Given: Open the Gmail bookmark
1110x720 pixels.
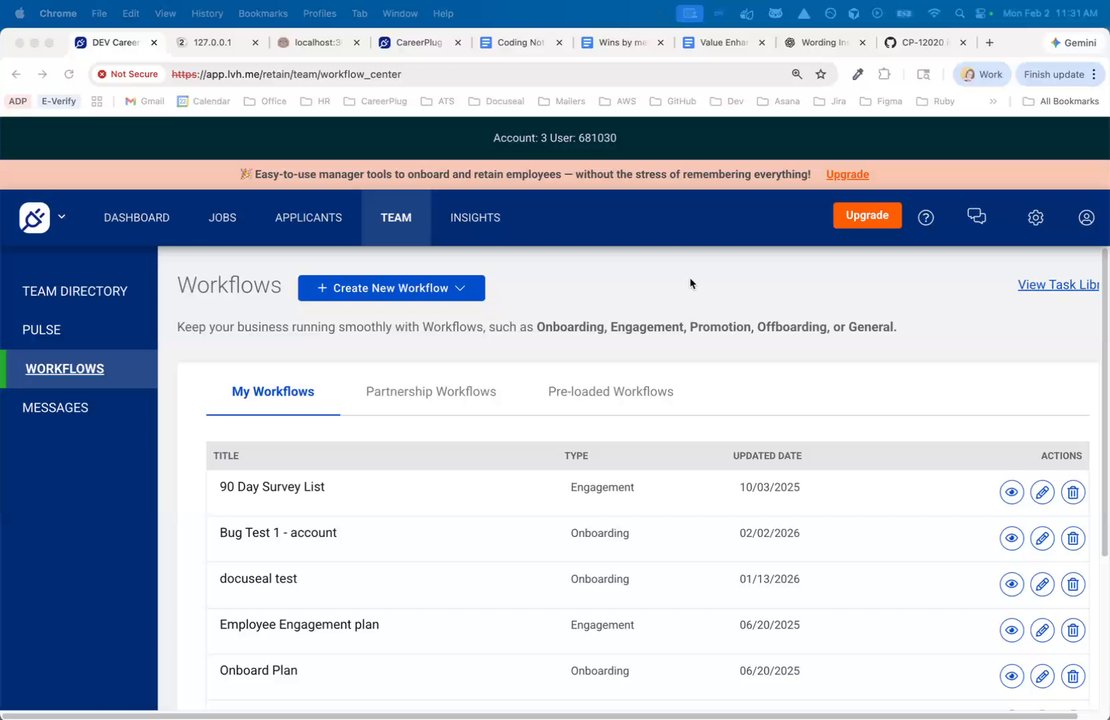Looking at the screenshot, I should (x=144, y=101).
